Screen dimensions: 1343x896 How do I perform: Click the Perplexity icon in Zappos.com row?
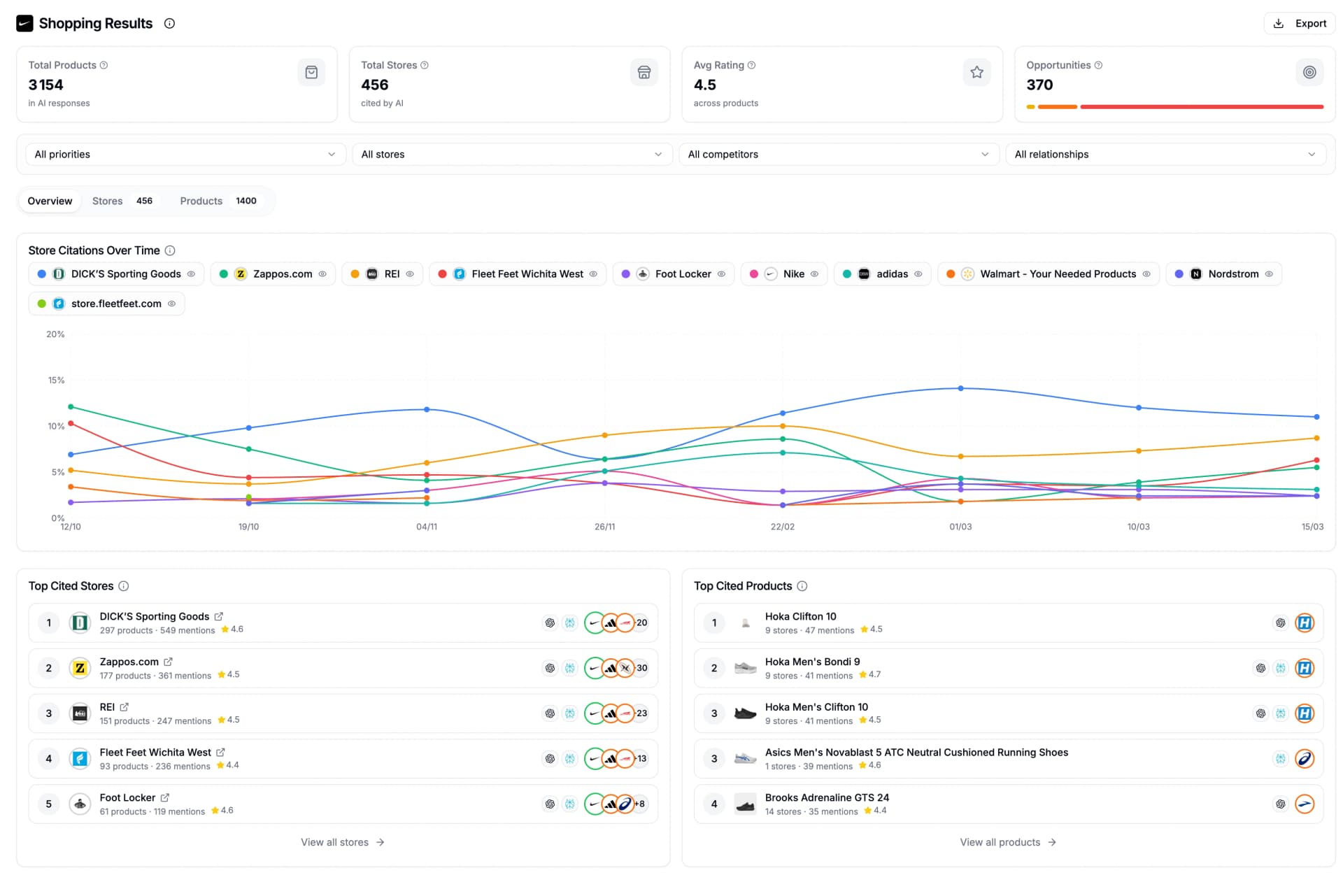570,668
